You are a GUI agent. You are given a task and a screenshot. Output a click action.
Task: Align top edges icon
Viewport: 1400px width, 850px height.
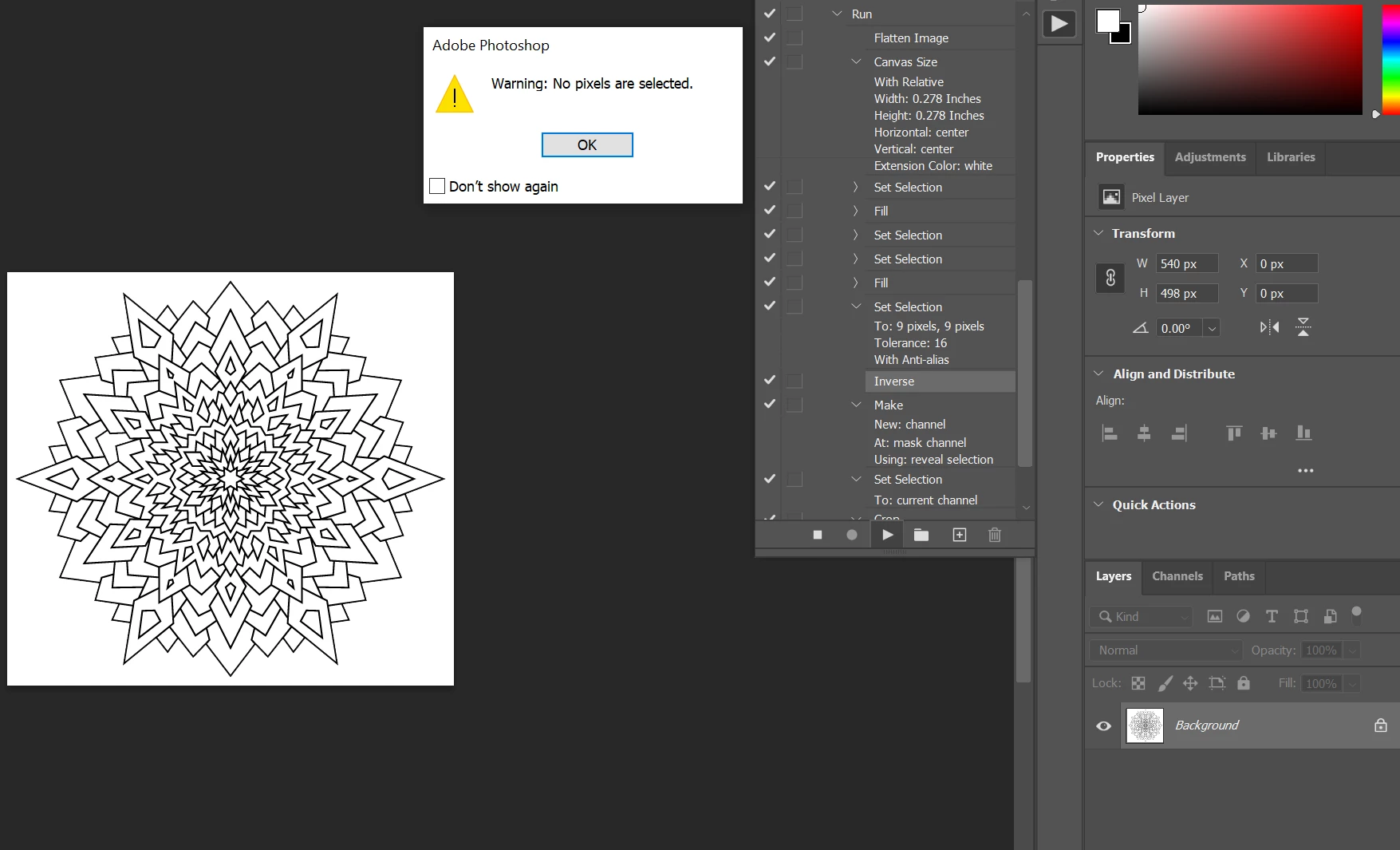[x=1234, y=433]
